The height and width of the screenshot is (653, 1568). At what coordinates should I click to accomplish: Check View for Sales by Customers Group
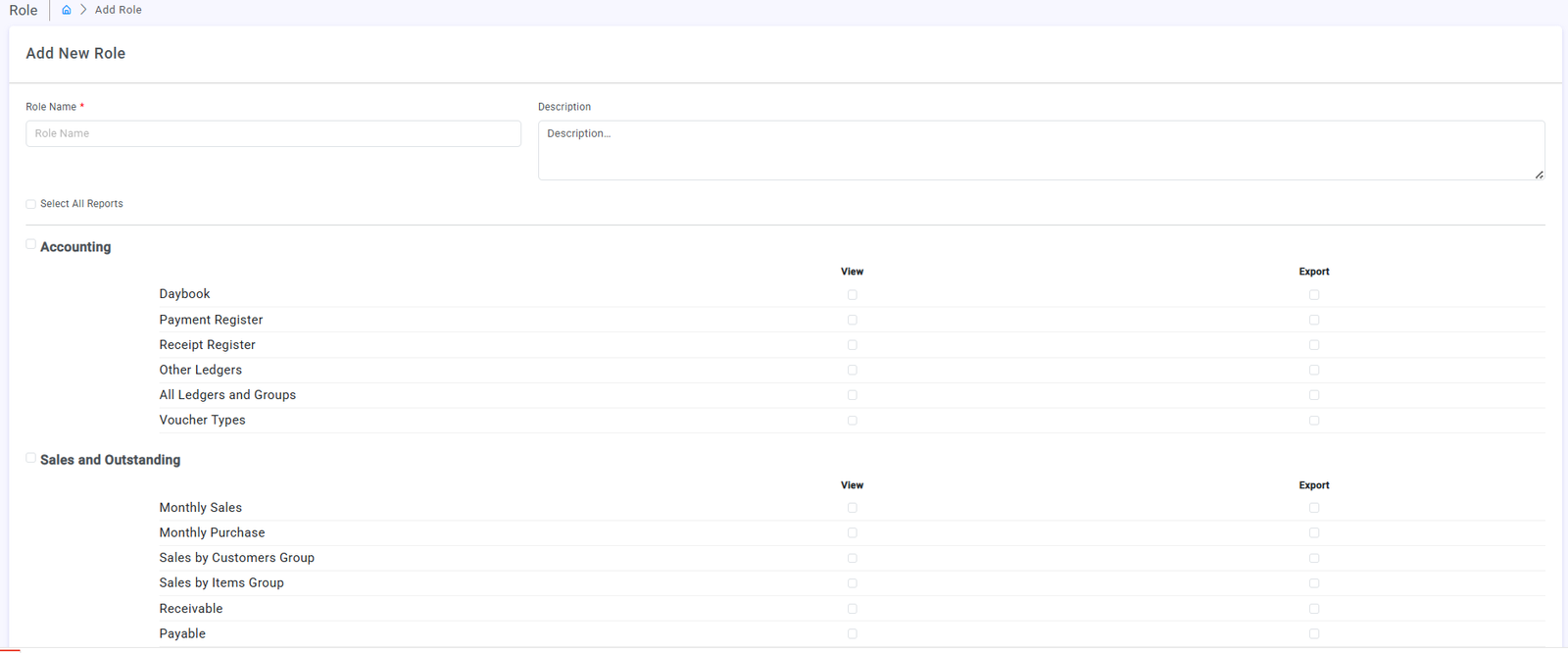(852, 559)
